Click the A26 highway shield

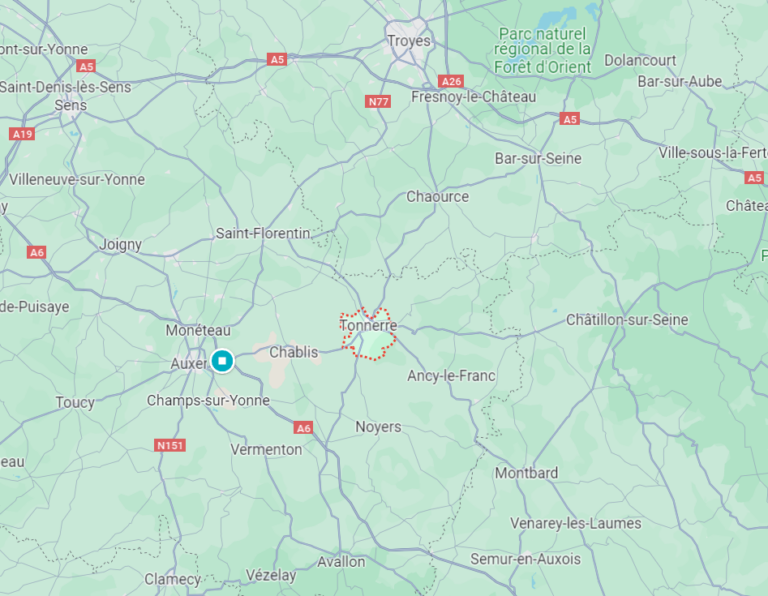click(x=451, y=81)
